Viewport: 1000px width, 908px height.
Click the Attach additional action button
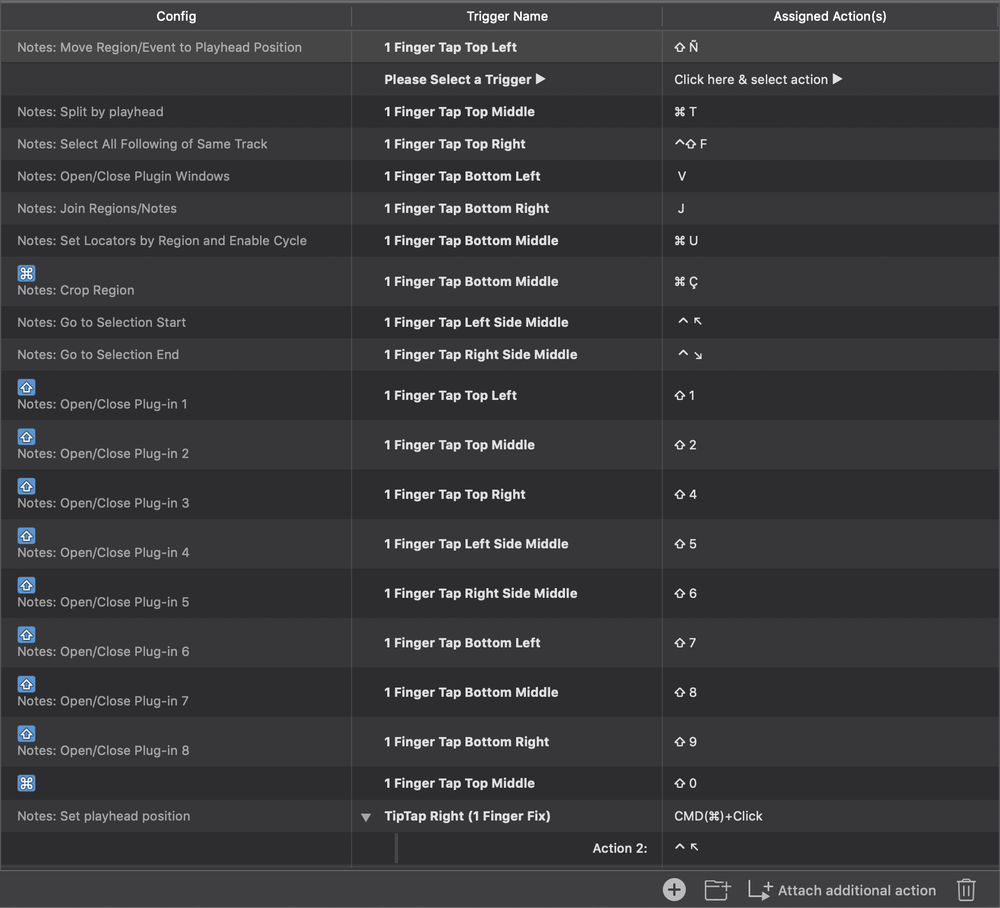tap(842, 890)
